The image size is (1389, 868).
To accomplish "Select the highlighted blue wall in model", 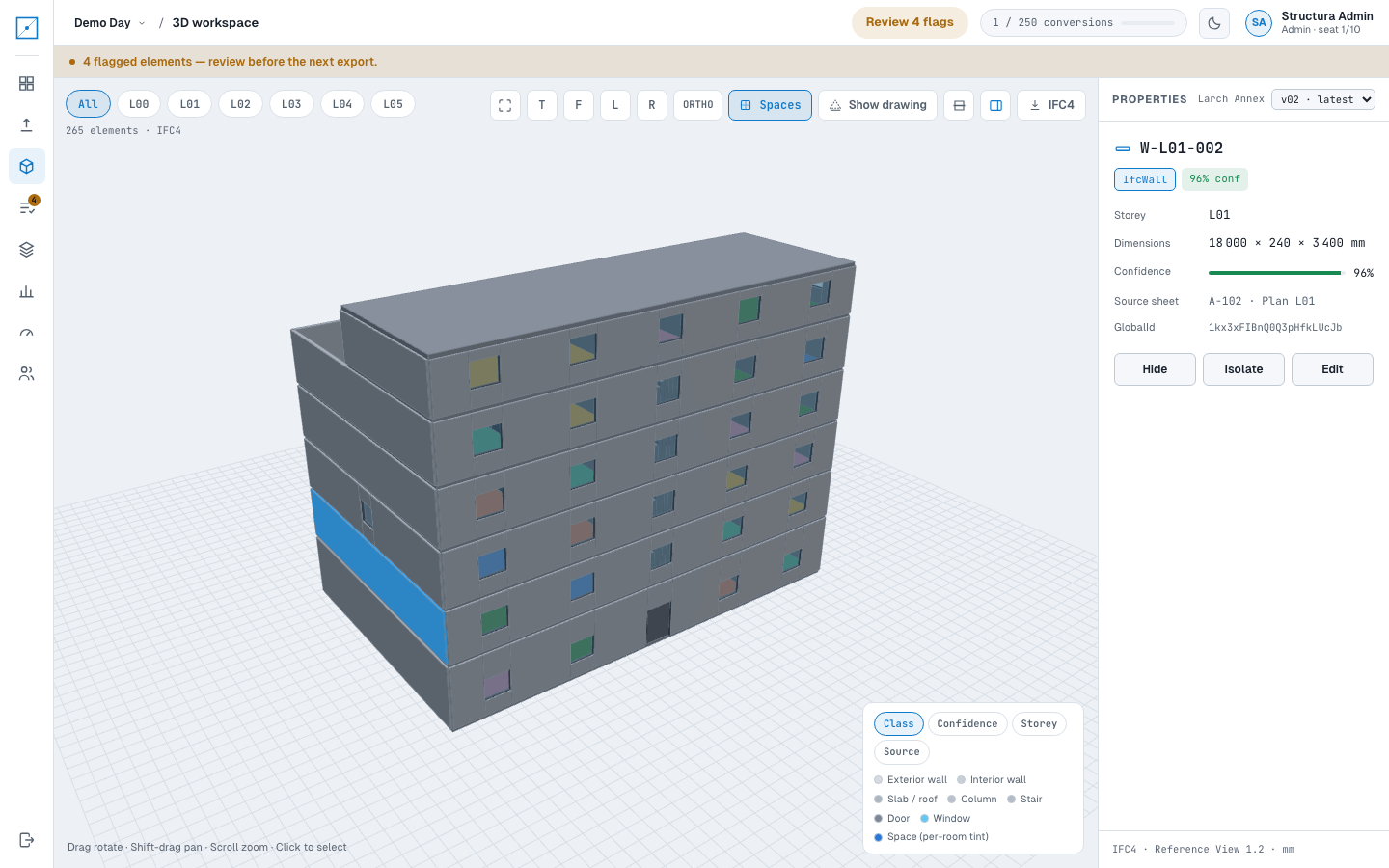I will [378, 577].
